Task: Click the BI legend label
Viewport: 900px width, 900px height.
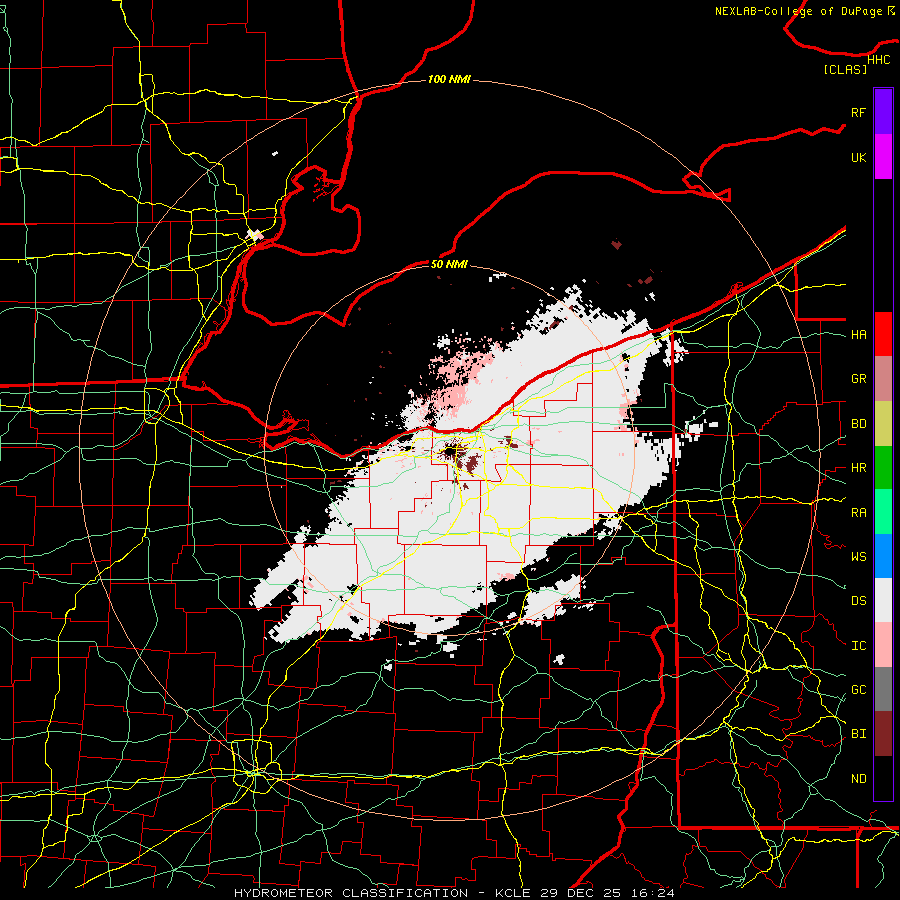Action: (858, 734)
